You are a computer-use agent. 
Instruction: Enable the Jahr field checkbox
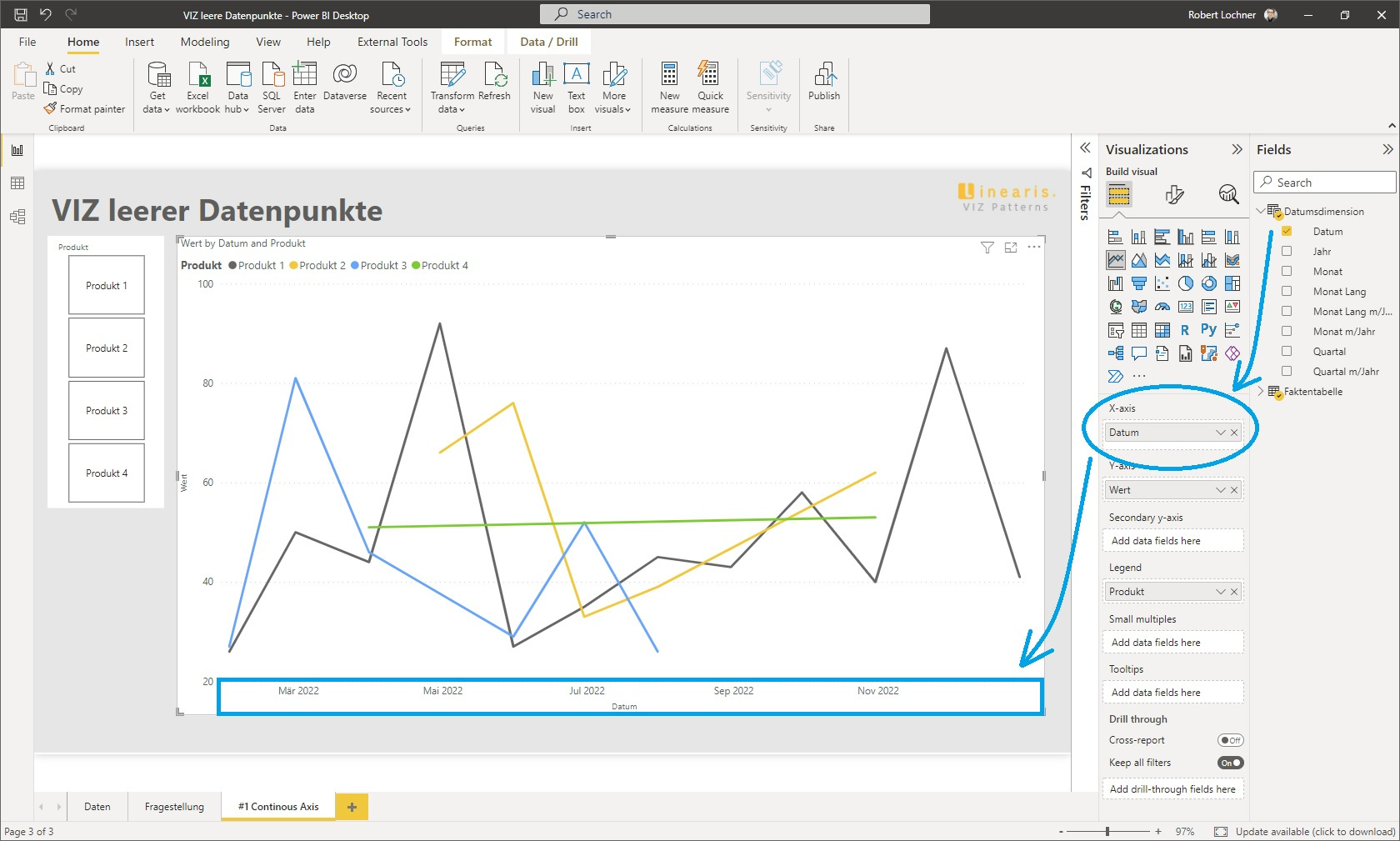pyautogui.click(x=1287, y=251)
